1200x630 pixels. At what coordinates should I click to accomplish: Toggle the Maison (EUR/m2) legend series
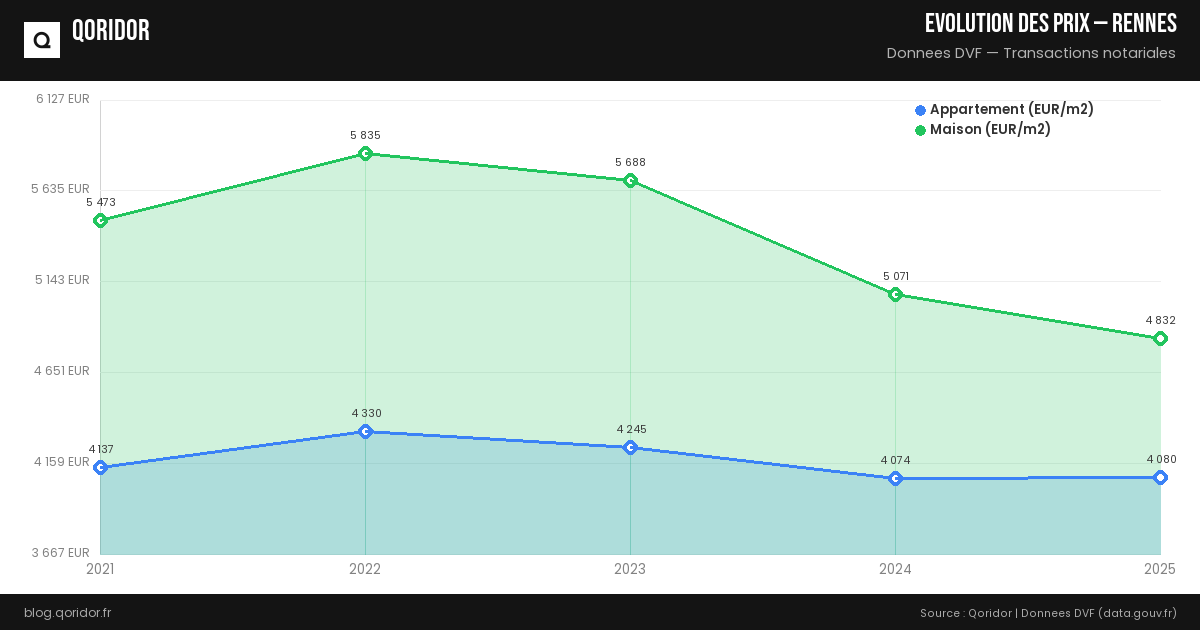[990, 130]
